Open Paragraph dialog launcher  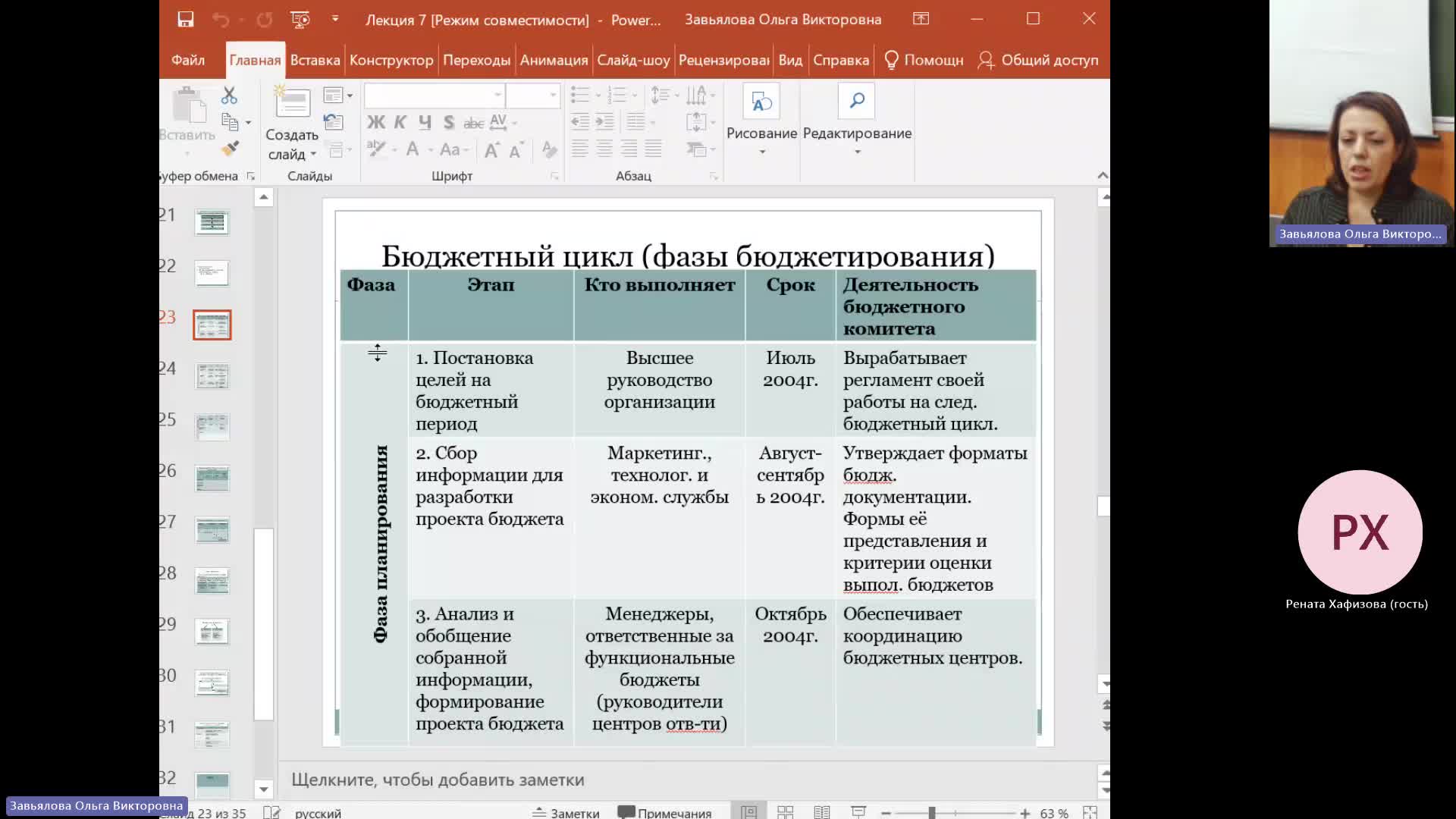tap(714, 176)
